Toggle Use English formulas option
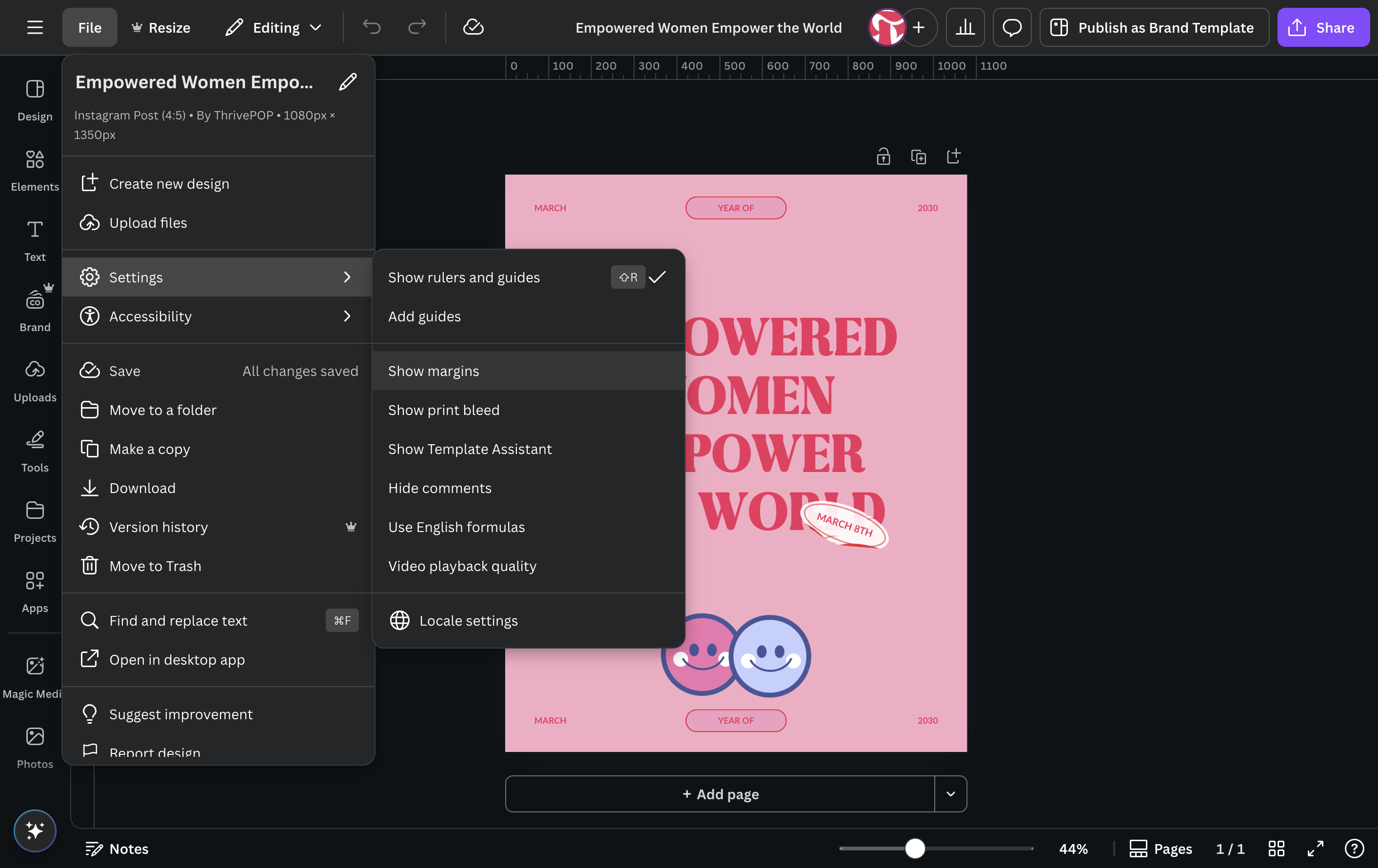The image size is (1378, 868). pyautogui.click(x=528, y=526)
